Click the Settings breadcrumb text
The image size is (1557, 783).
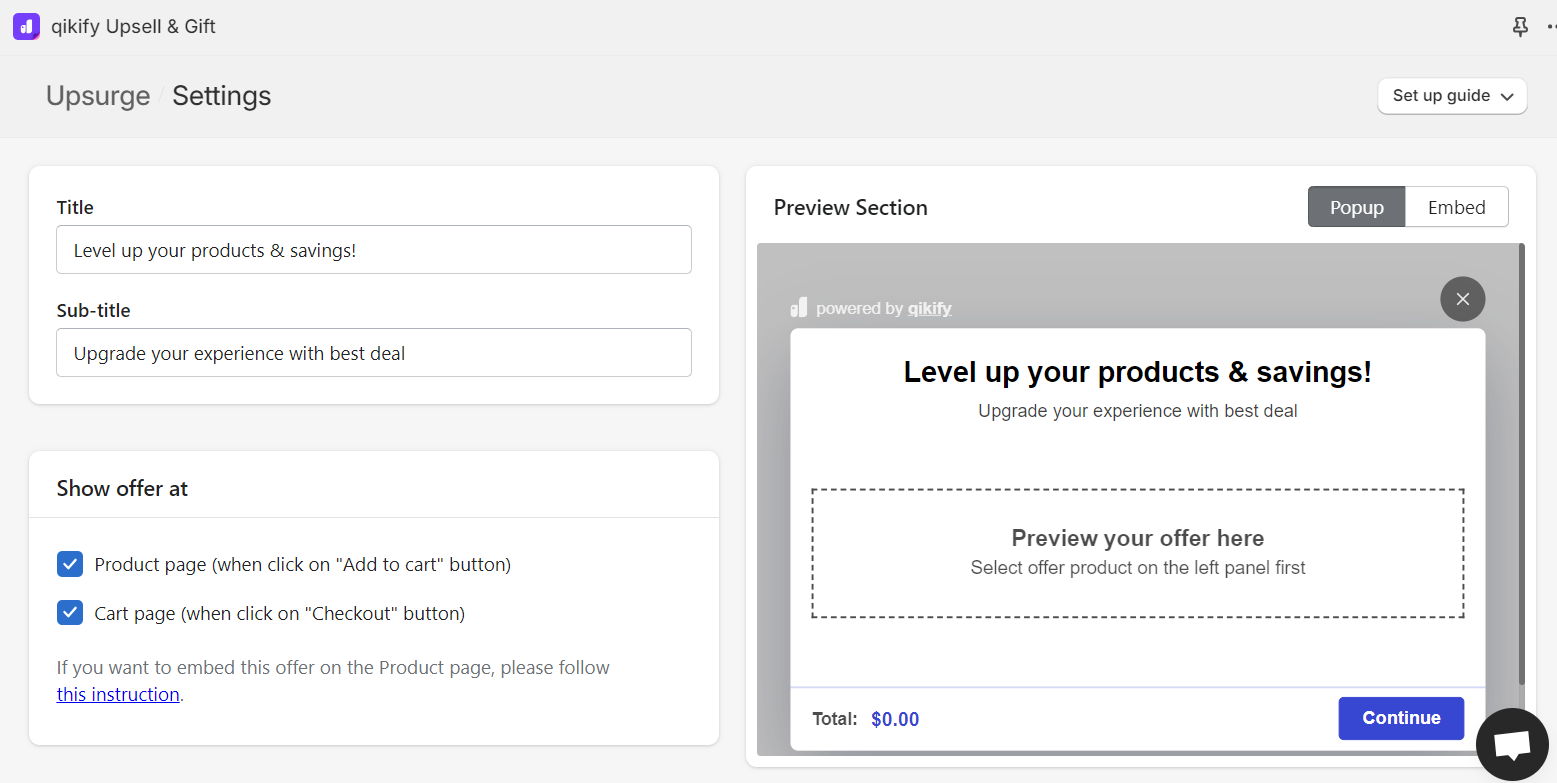point(222,96)
